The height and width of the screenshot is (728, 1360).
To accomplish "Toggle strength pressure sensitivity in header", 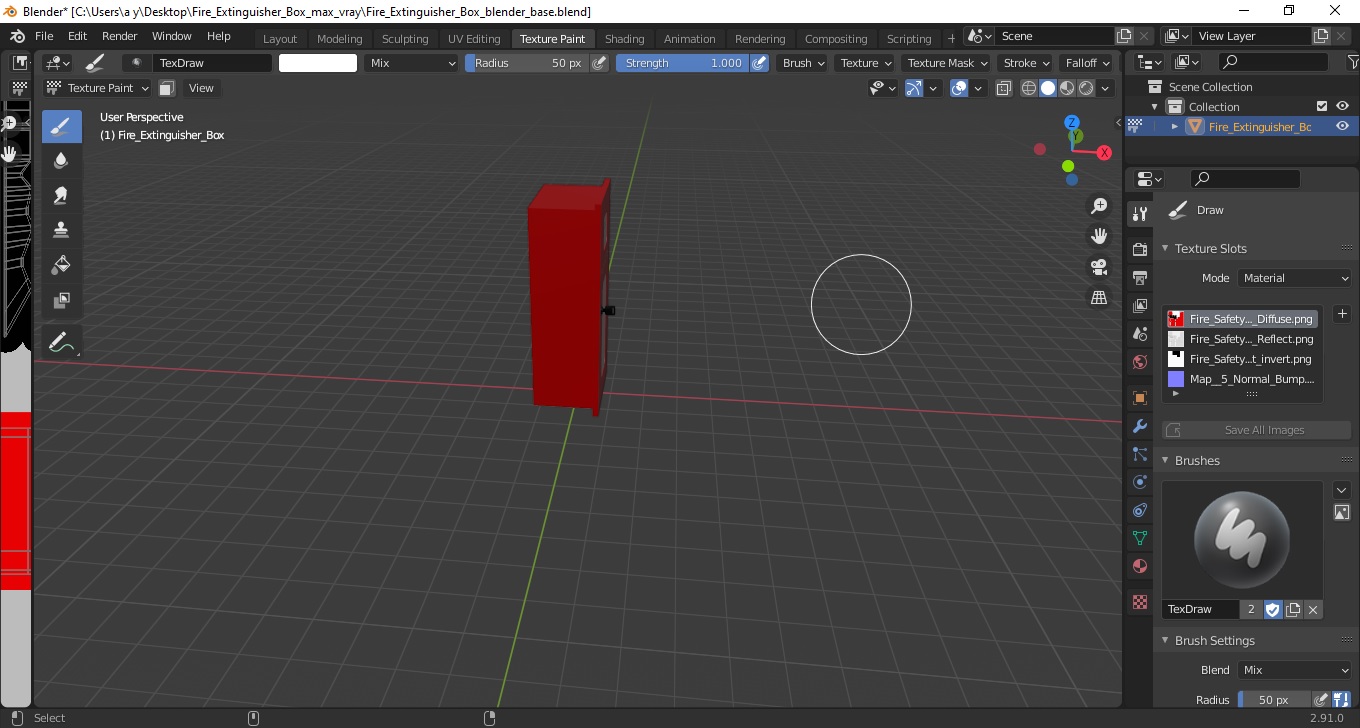I will tap(759, 63).
